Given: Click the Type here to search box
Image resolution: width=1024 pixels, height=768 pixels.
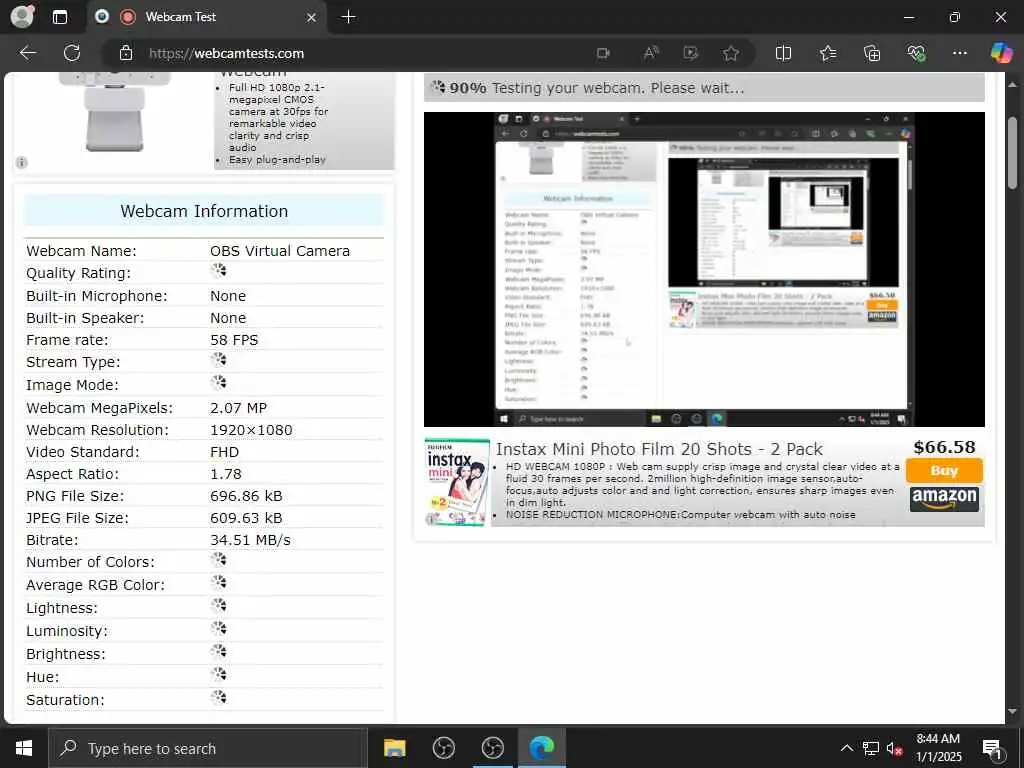Looking at the screenshot, I should (x=208, y=748).
